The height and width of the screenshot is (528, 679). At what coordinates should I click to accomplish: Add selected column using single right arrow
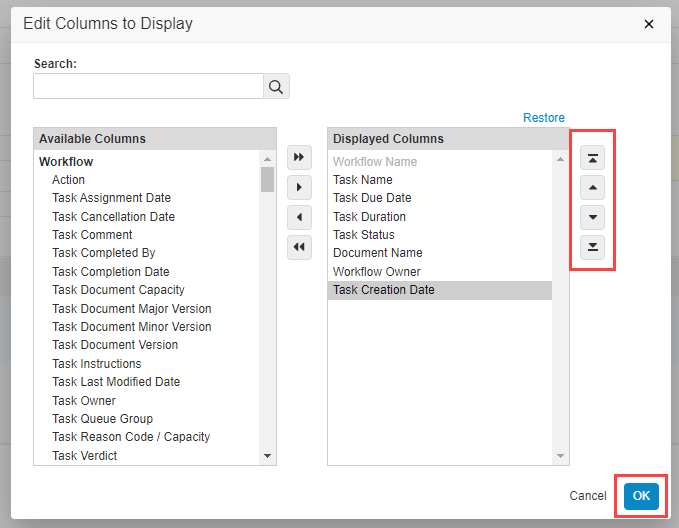[299, 188]
